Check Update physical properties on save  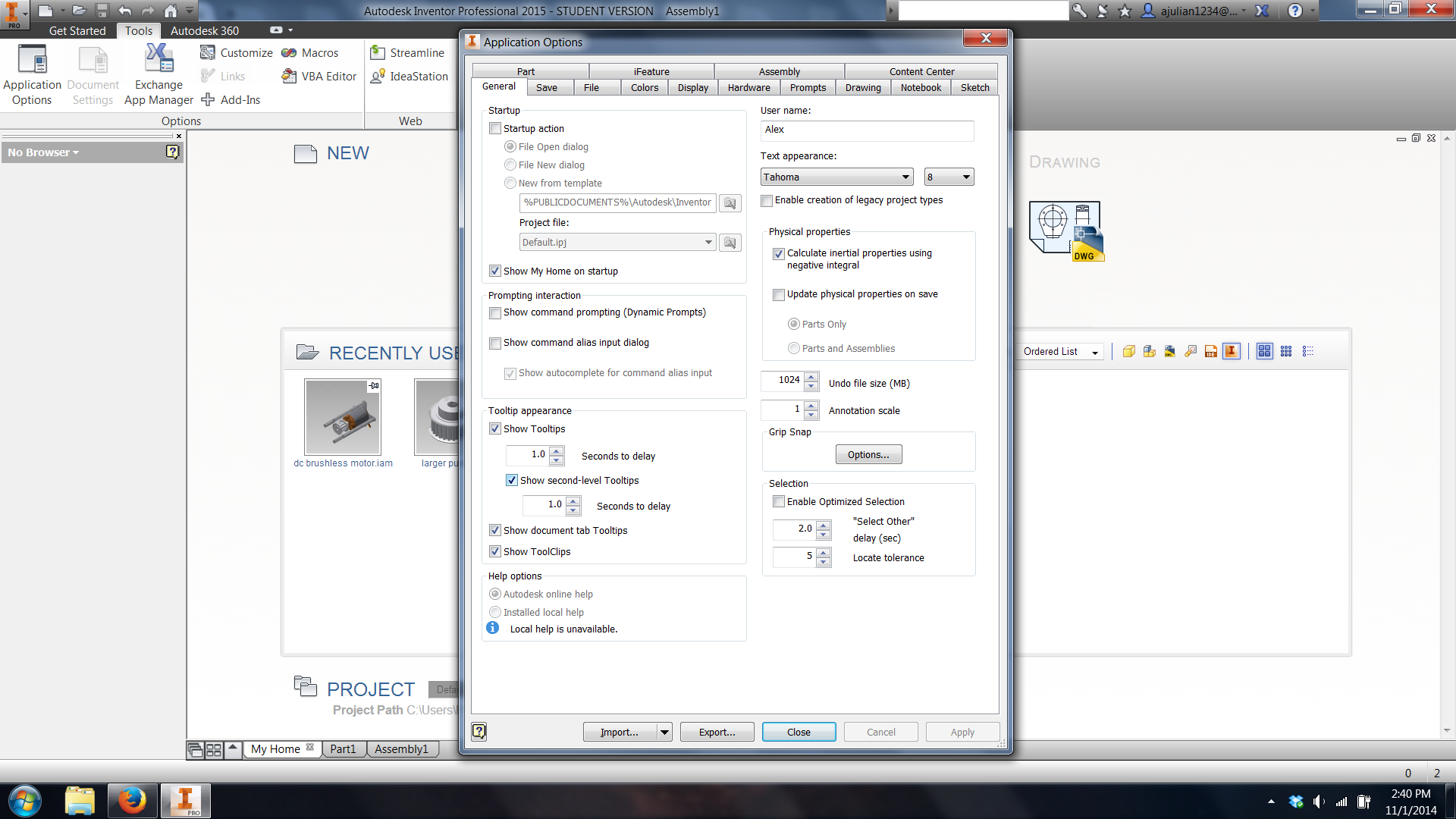pos(778,294)
